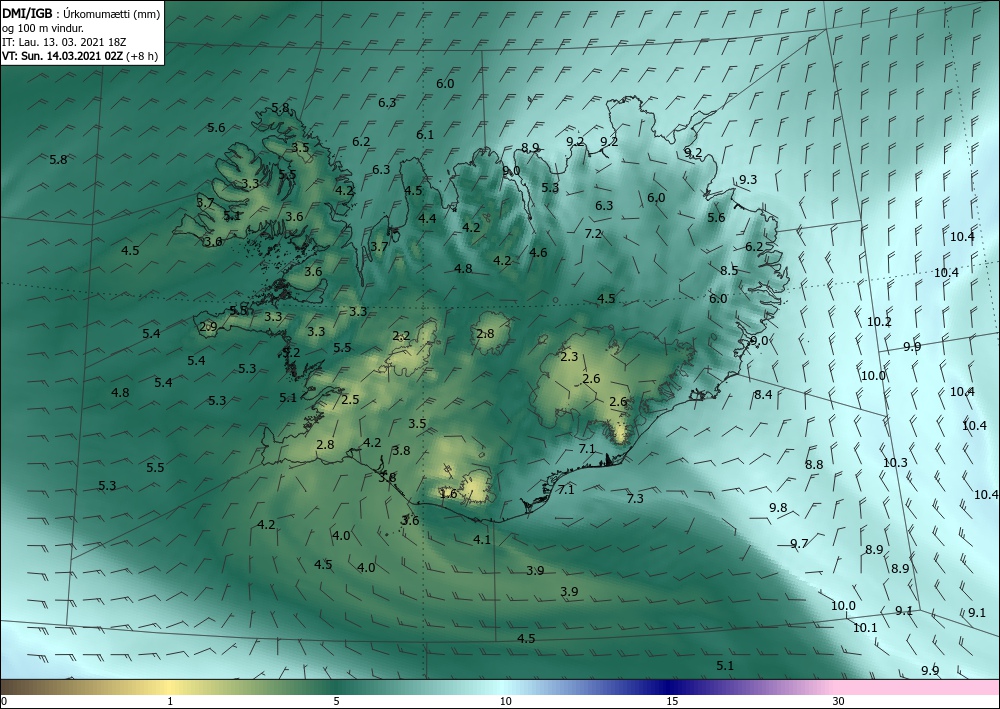Click the 8.4 precipitation value
The image size is (1000, 709).
click(x=763, y=395)
